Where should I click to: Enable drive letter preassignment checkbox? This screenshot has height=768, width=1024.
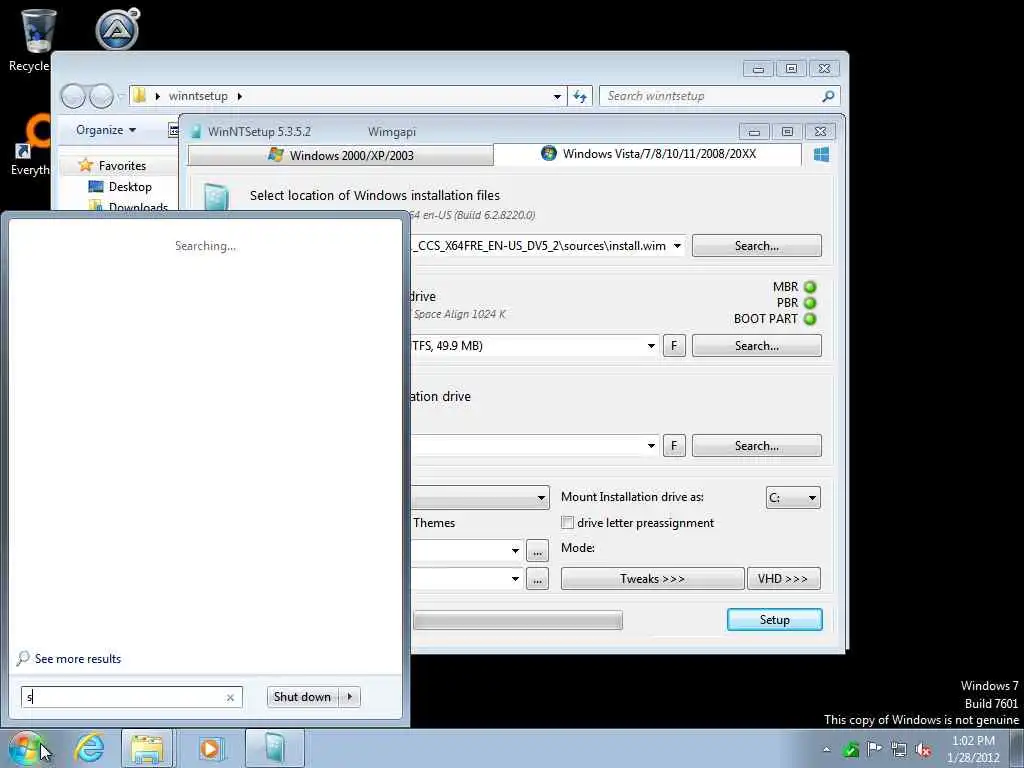coord(568,522)
